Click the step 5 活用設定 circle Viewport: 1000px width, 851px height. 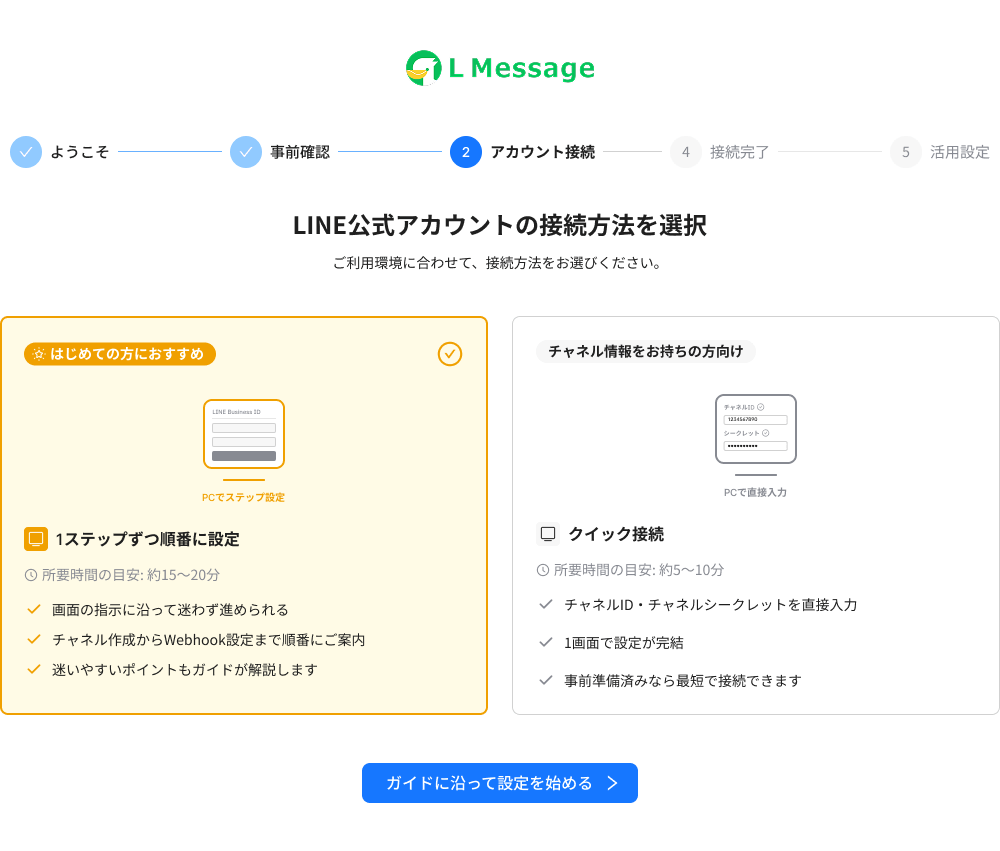[906, 152]
